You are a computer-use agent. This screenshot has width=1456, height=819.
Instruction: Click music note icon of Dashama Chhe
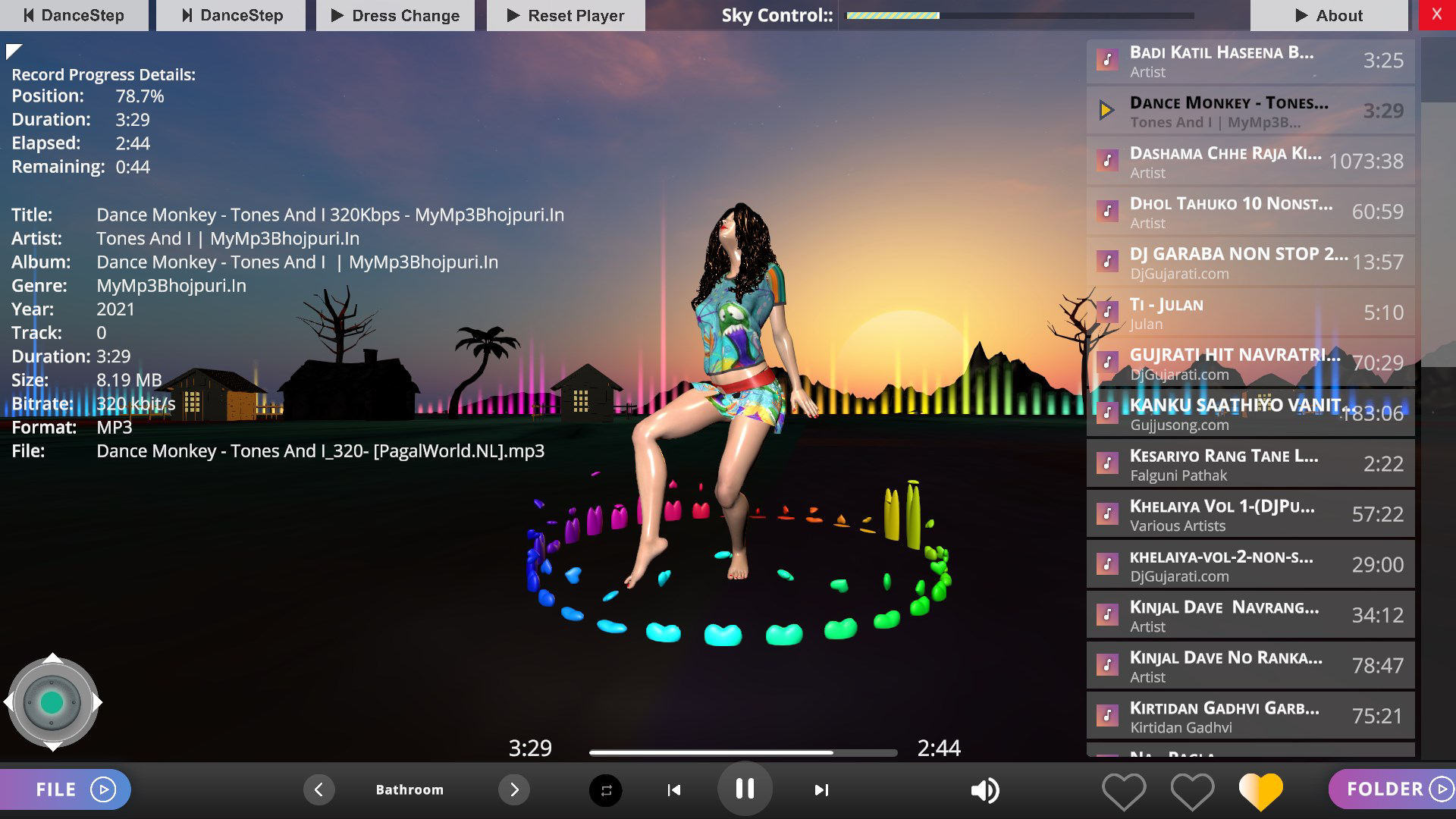tap(1107, 161)
